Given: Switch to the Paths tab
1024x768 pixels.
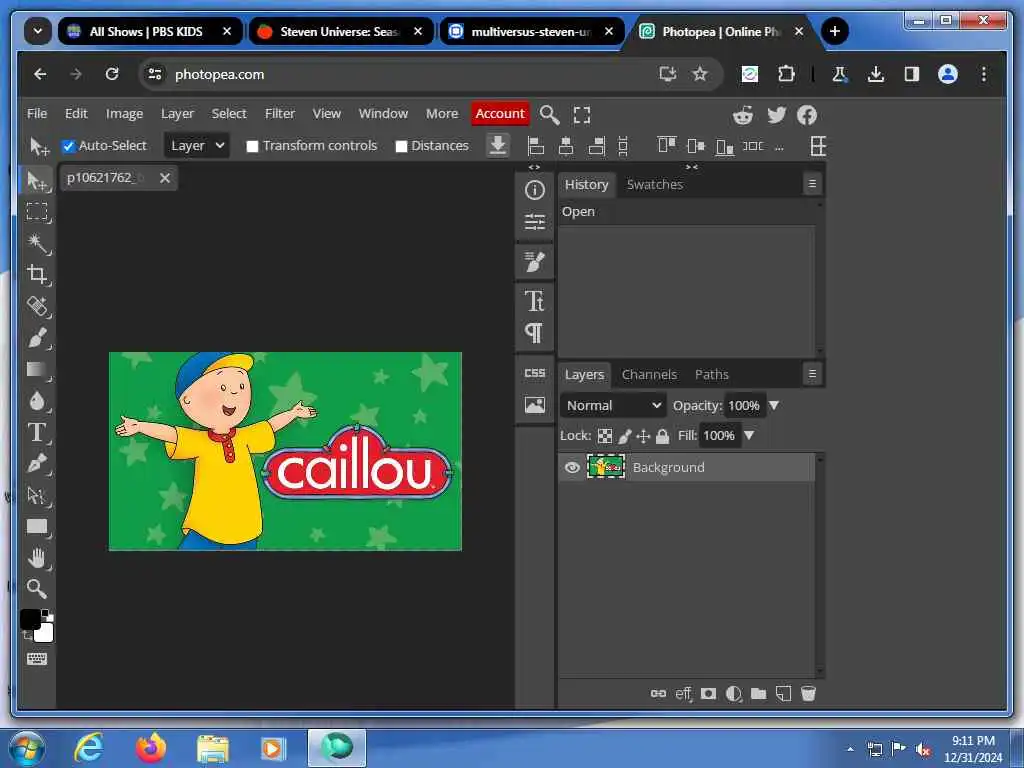Looking at the screenshot, I should coord(711,375).
